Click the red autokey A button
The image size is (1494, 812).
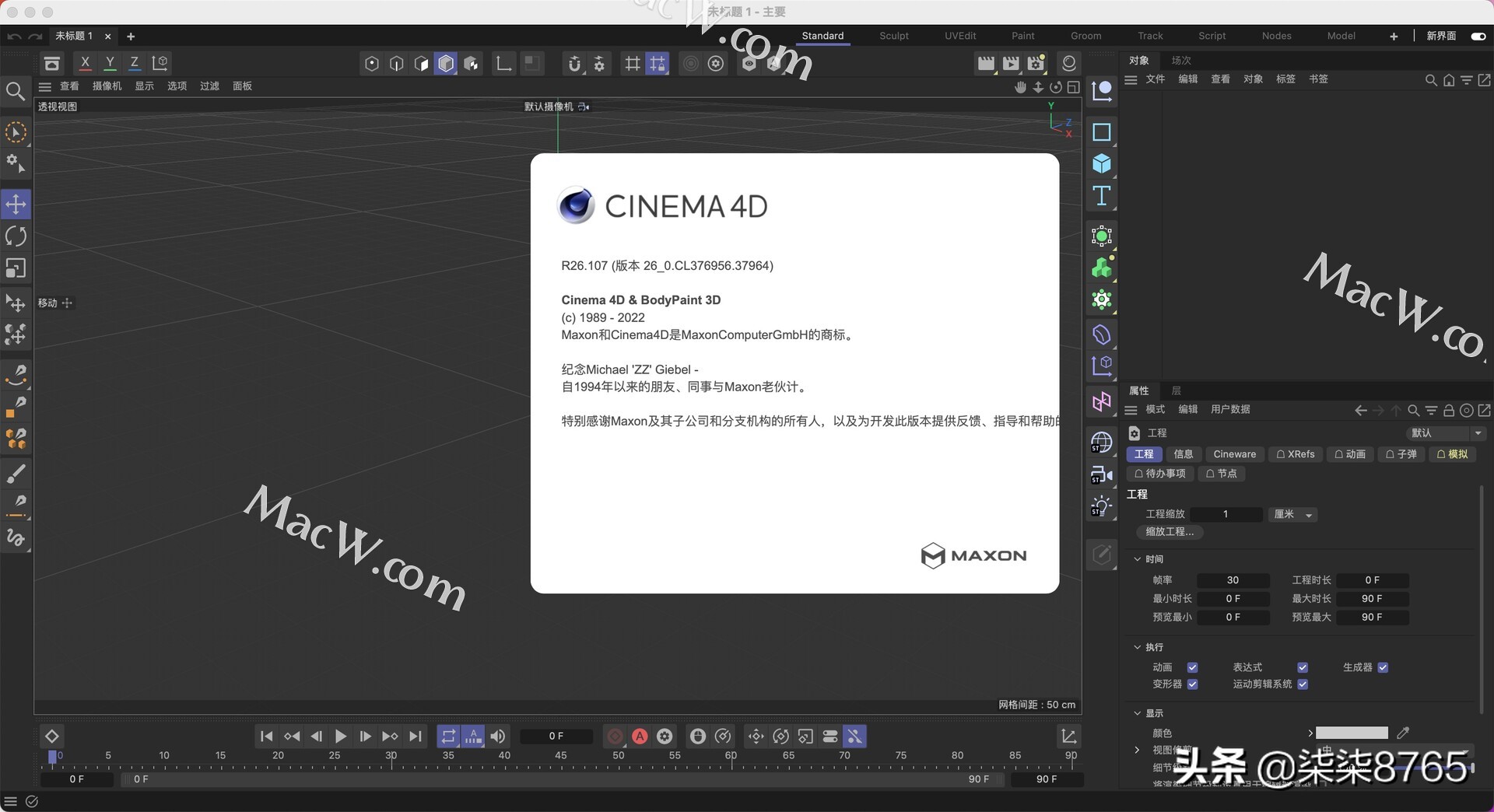click(640, 736)
